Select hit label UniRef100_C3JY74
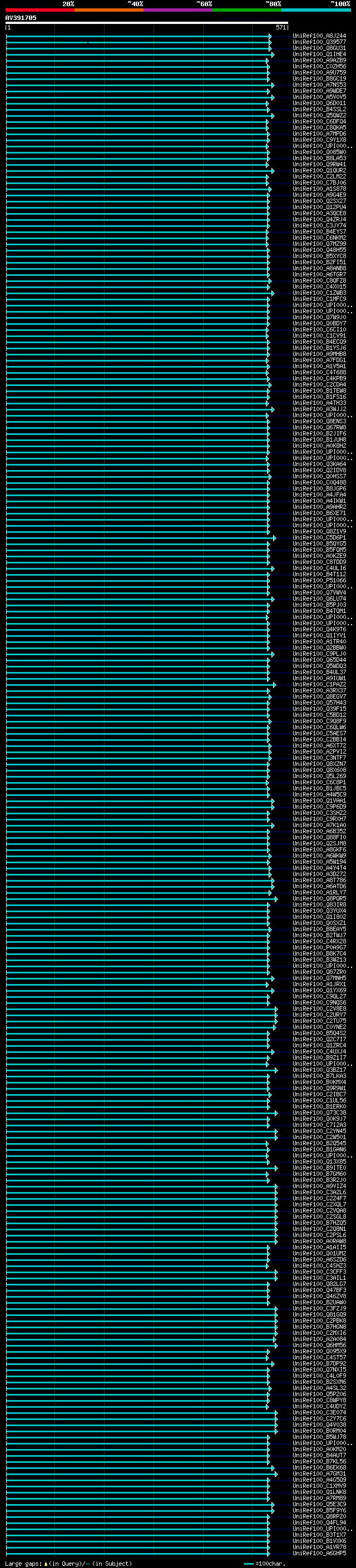The image size is (356, 1568). click(319, 226)
